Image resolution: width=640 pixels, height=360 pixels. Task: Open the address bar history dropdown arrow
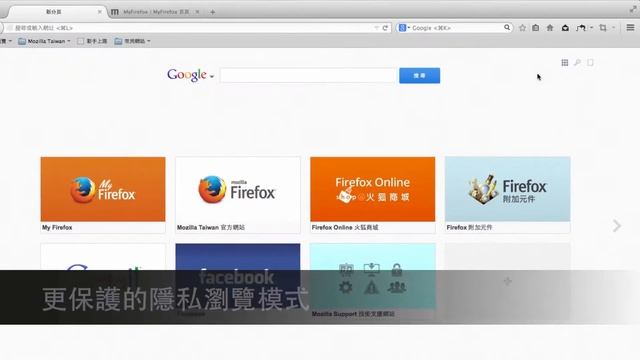point(376,28)
